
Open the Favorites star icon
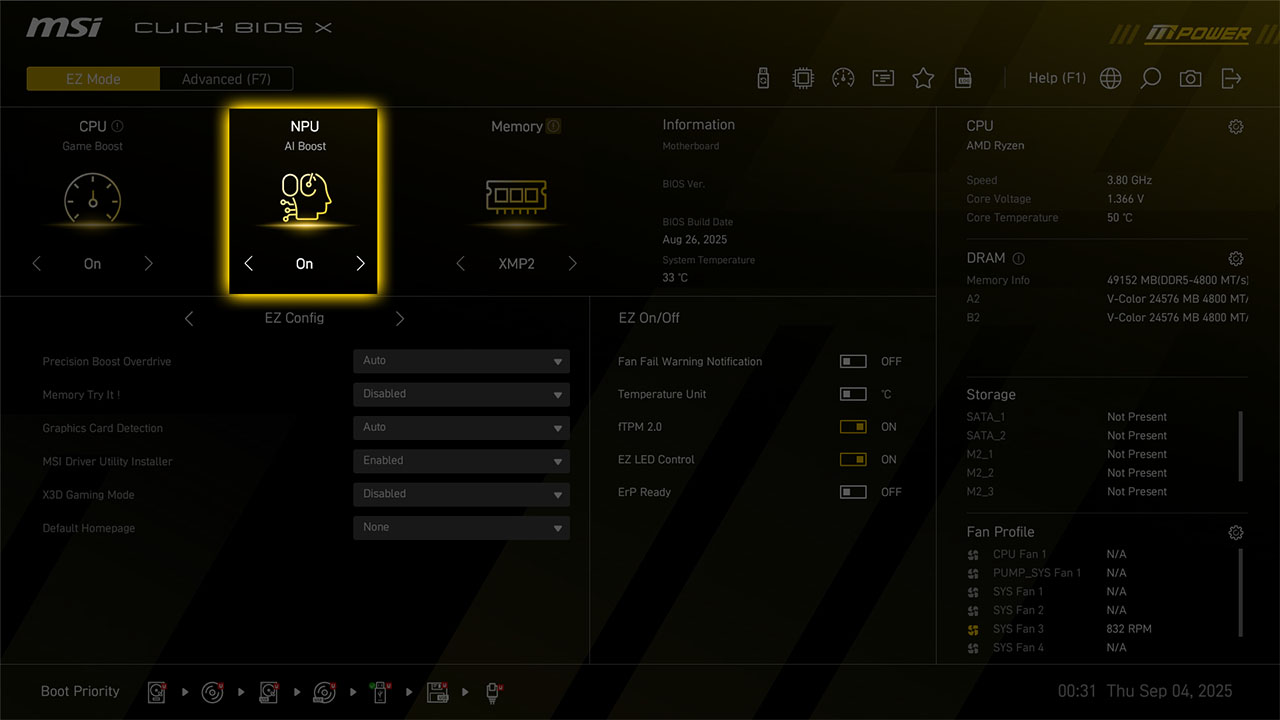[923, 78]
